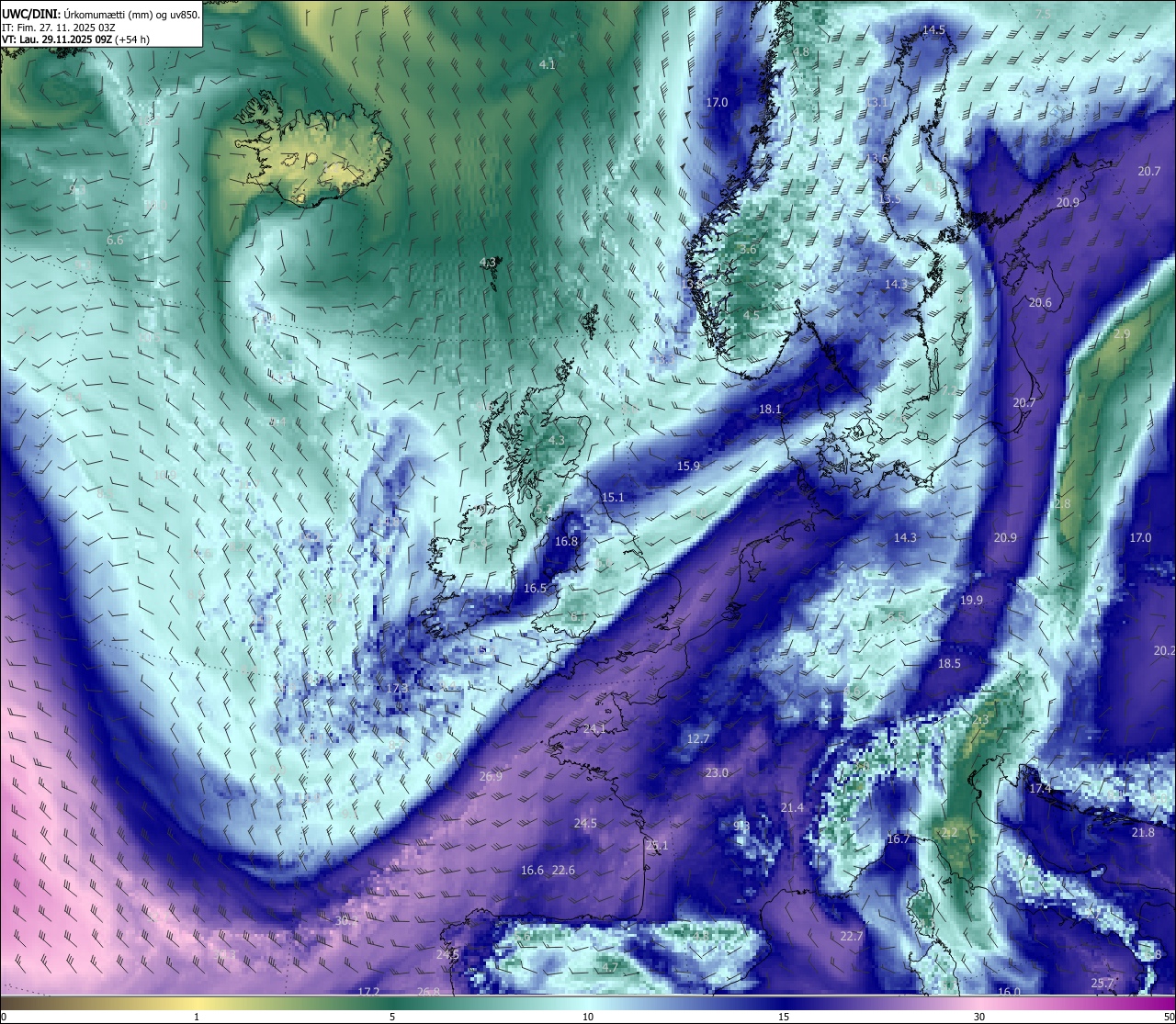1176x1024 pixels.
Task: Click the 18.5 value over central Europe
Action: pos(949,664)
